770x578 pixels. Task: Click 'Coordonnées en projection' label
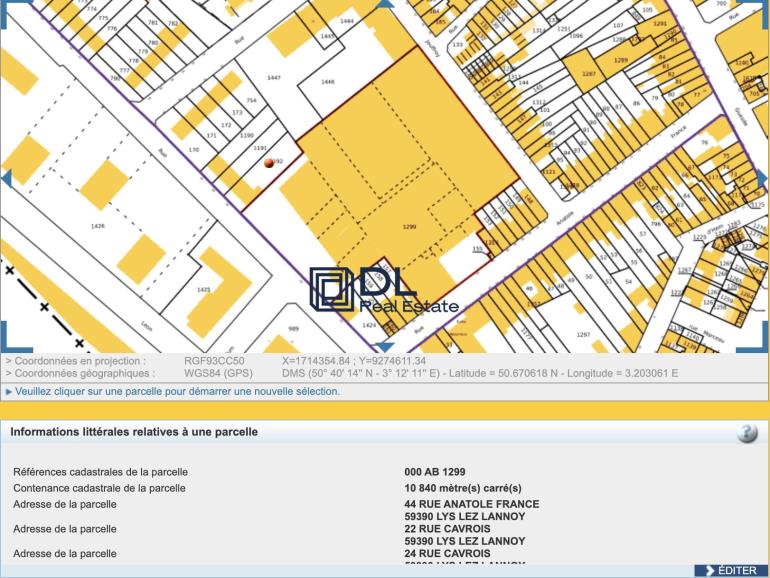coord(76,361)
